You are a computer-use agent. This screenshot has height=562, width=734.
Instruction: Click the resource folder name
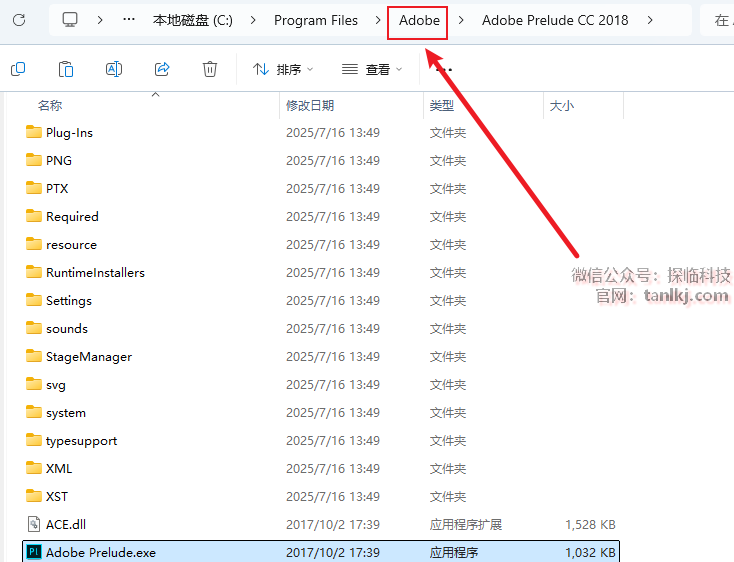click(x=71, y=245)
